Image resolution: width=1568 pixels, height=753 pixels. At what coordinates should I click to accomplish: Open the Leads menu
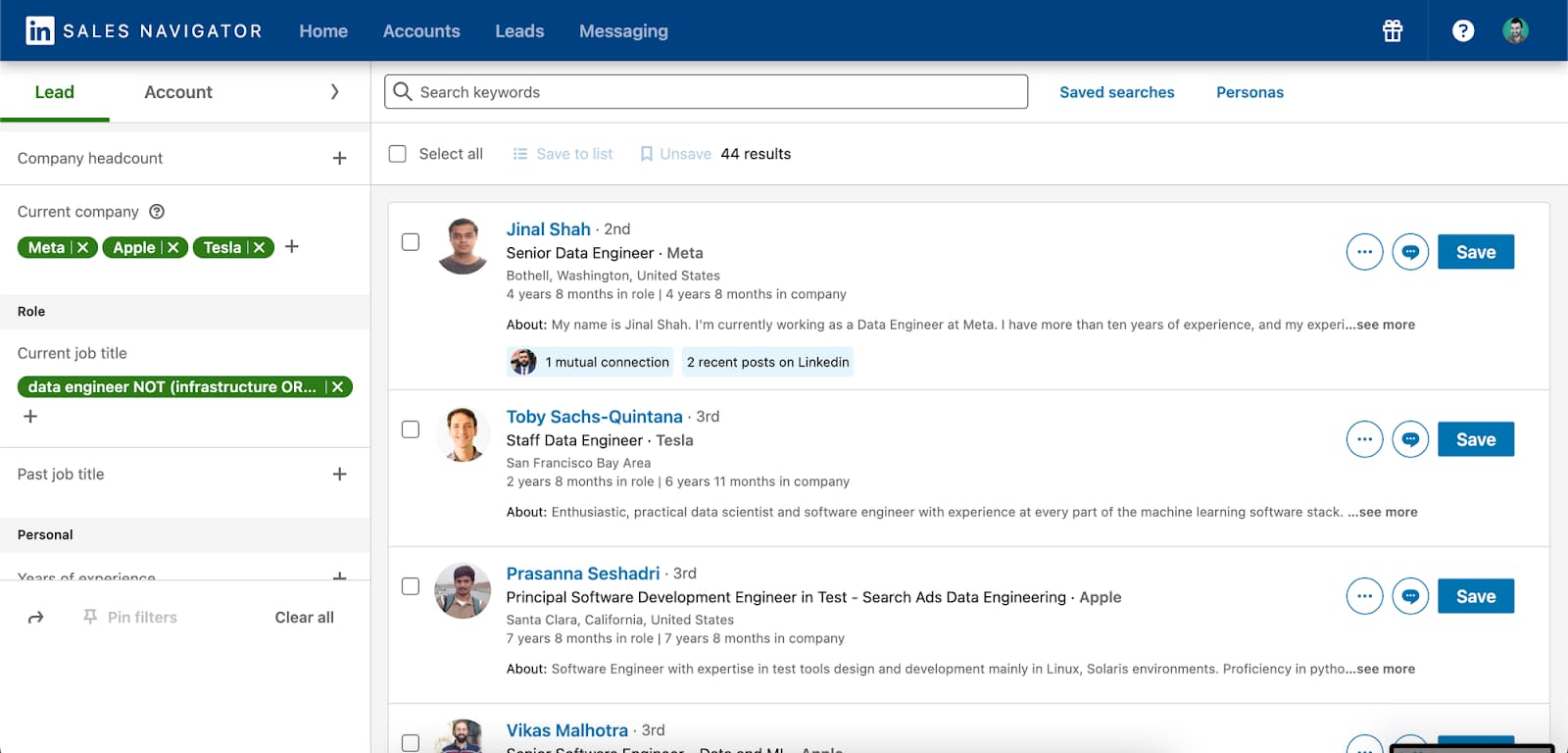pos(519,30)
